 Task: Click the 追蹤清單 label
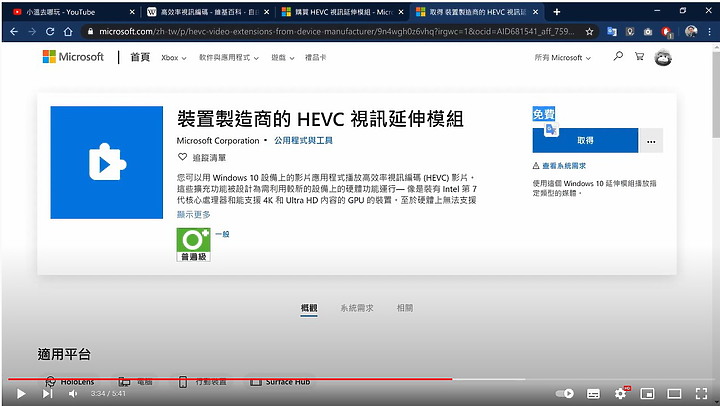[x=209, y=158]
